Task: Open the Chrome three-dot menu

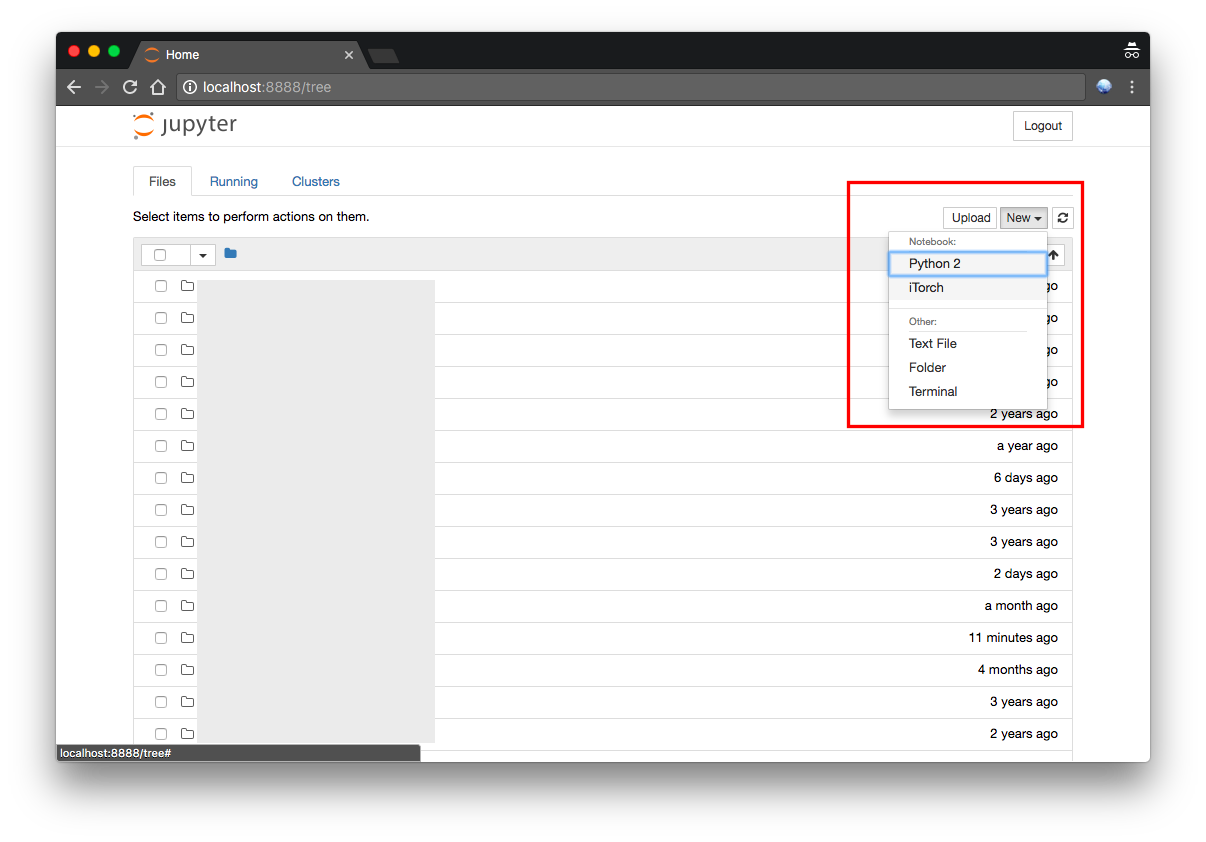Action: (1131, 87)
